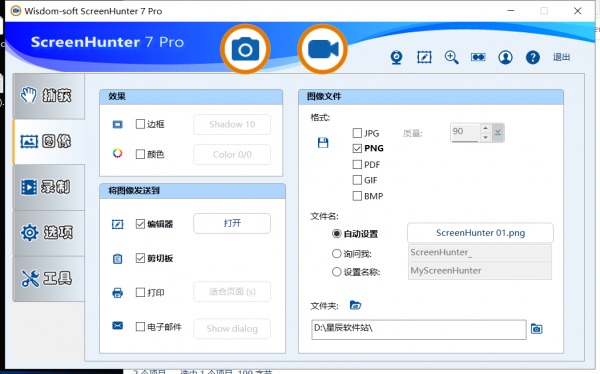The height and width of the screenshot is (374, 600).
Task: Click the floppy disk save icon
Action: 323,143
